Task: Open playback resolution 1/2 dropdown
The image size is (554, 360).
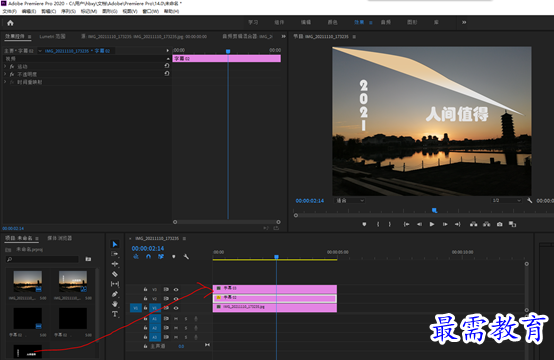Action: click(506, 200)
